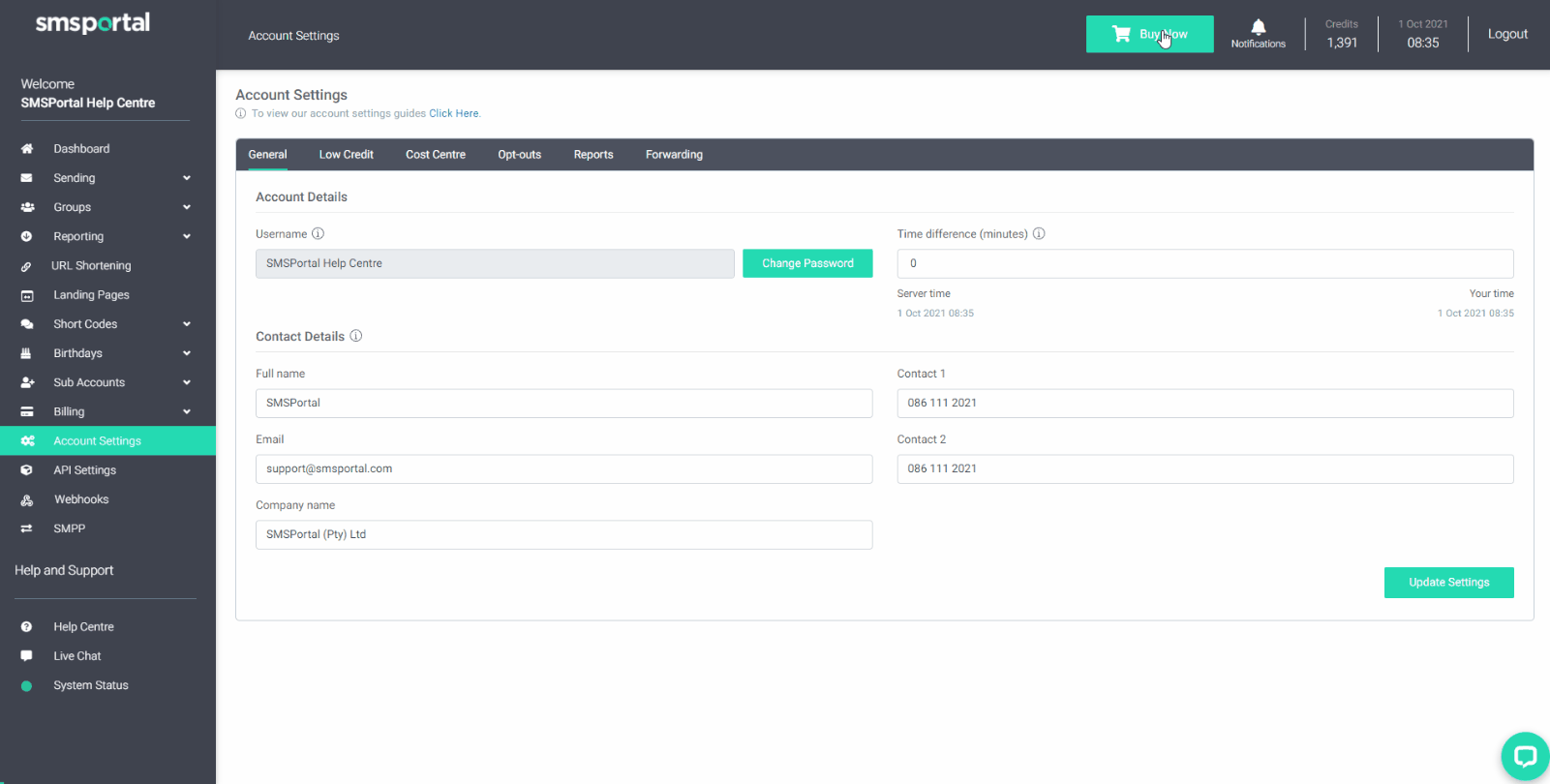1550x784 pixels.
Task: Click the Update Settings button
Action: [1448, 583]
